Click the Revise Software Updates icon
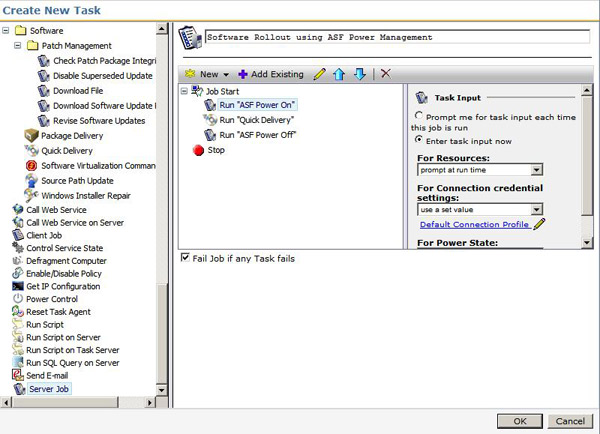The image size is (600, 434). (44, 121)
